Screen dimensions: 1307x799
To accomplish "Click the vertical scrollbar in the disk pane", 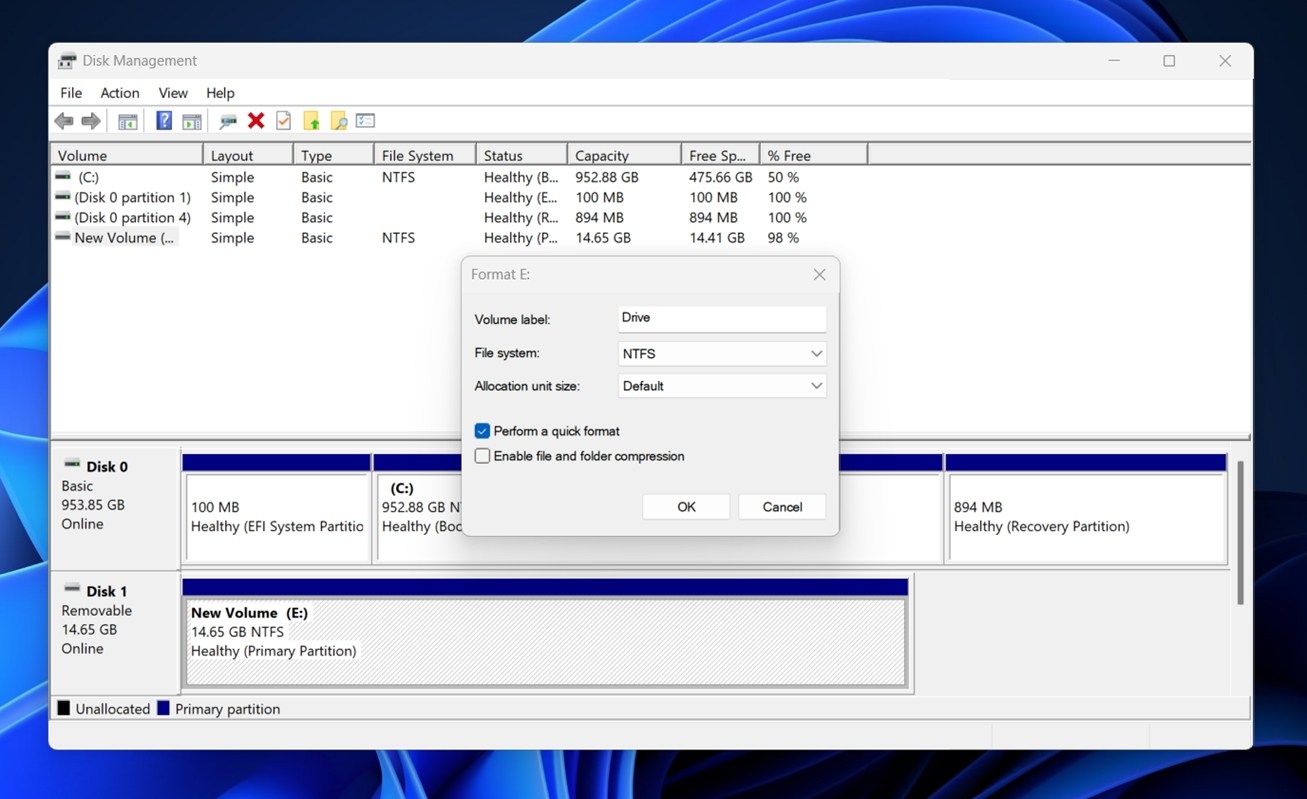I will [x=1240, y=532].
